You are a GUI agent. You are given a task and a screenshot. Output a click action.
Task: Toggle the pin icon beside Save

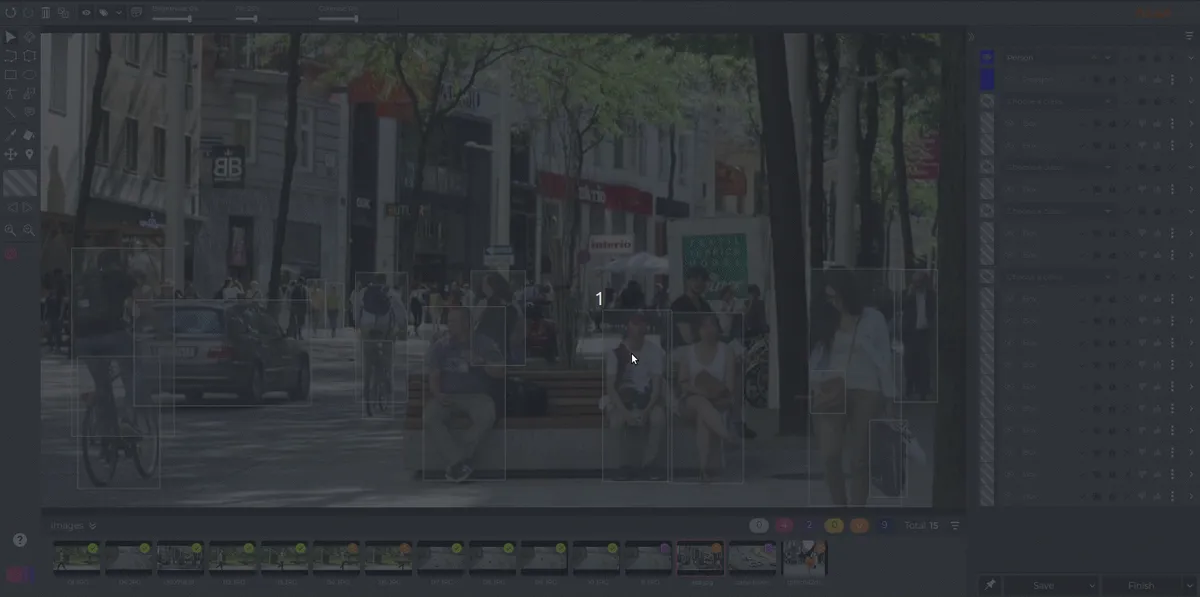click(x=990, y=585)
